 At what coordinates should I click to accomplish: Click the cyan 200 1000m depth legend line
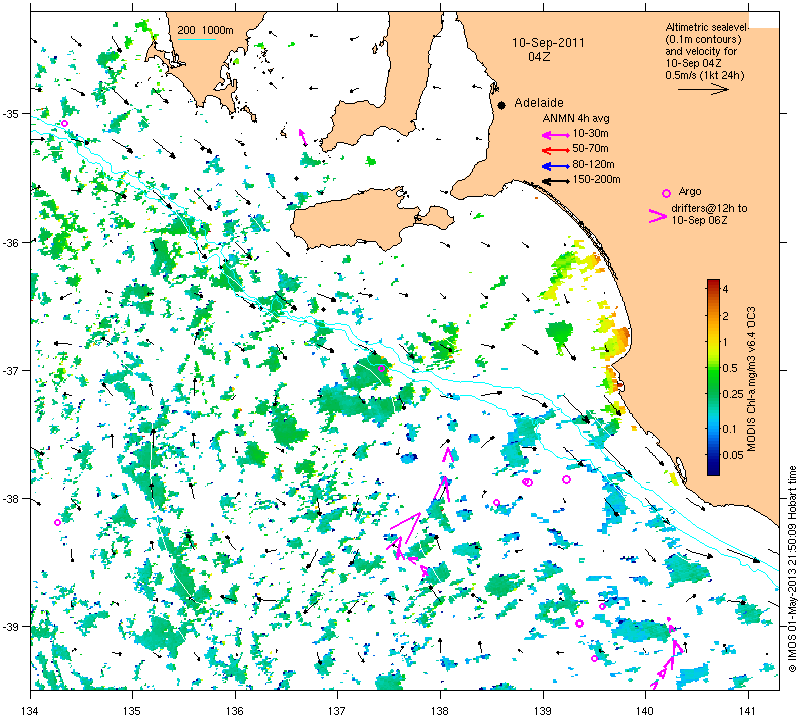pyautogui.click(x=196, y=40)
